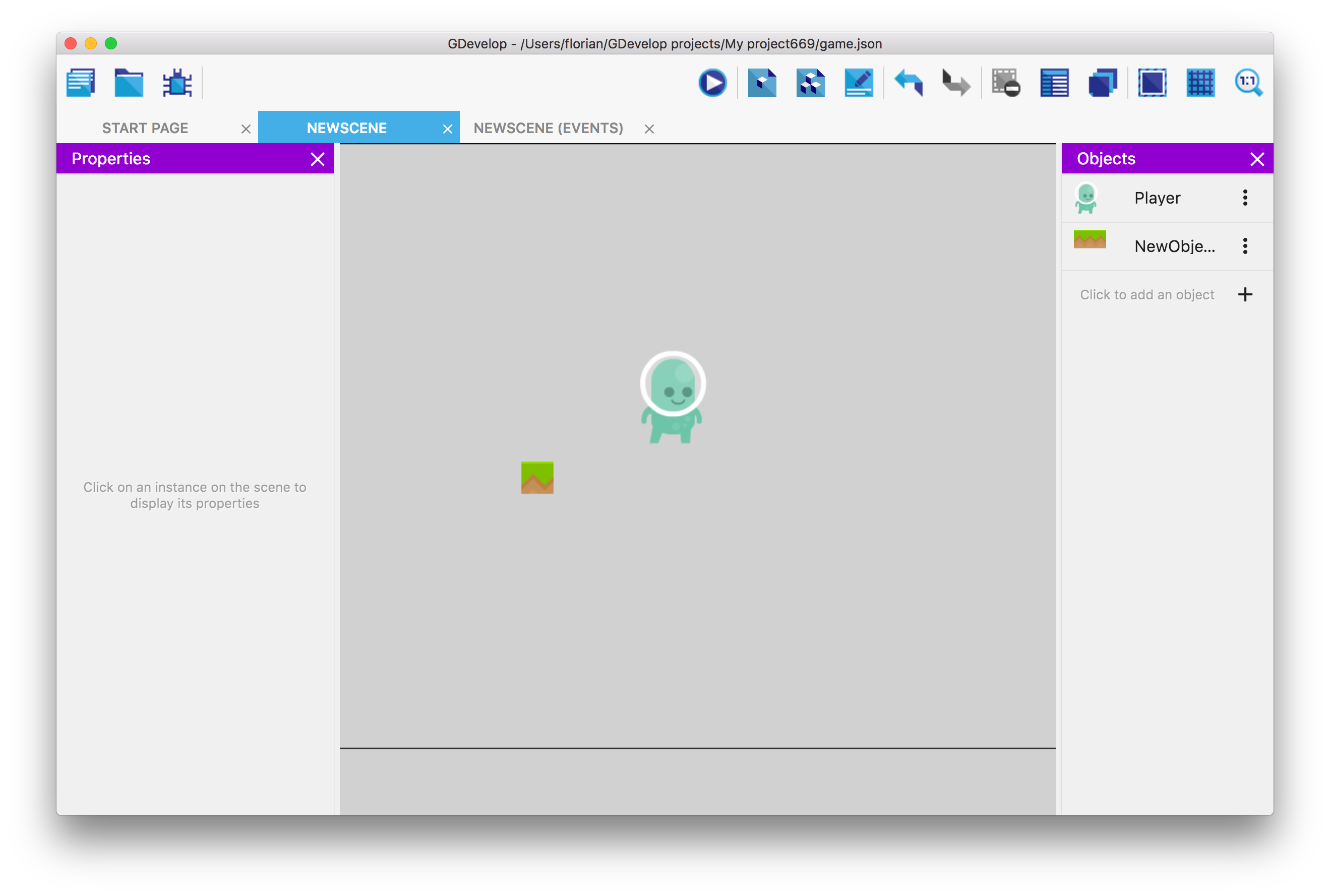Click the zoom controls magnifier icon

click(1250, 82)
